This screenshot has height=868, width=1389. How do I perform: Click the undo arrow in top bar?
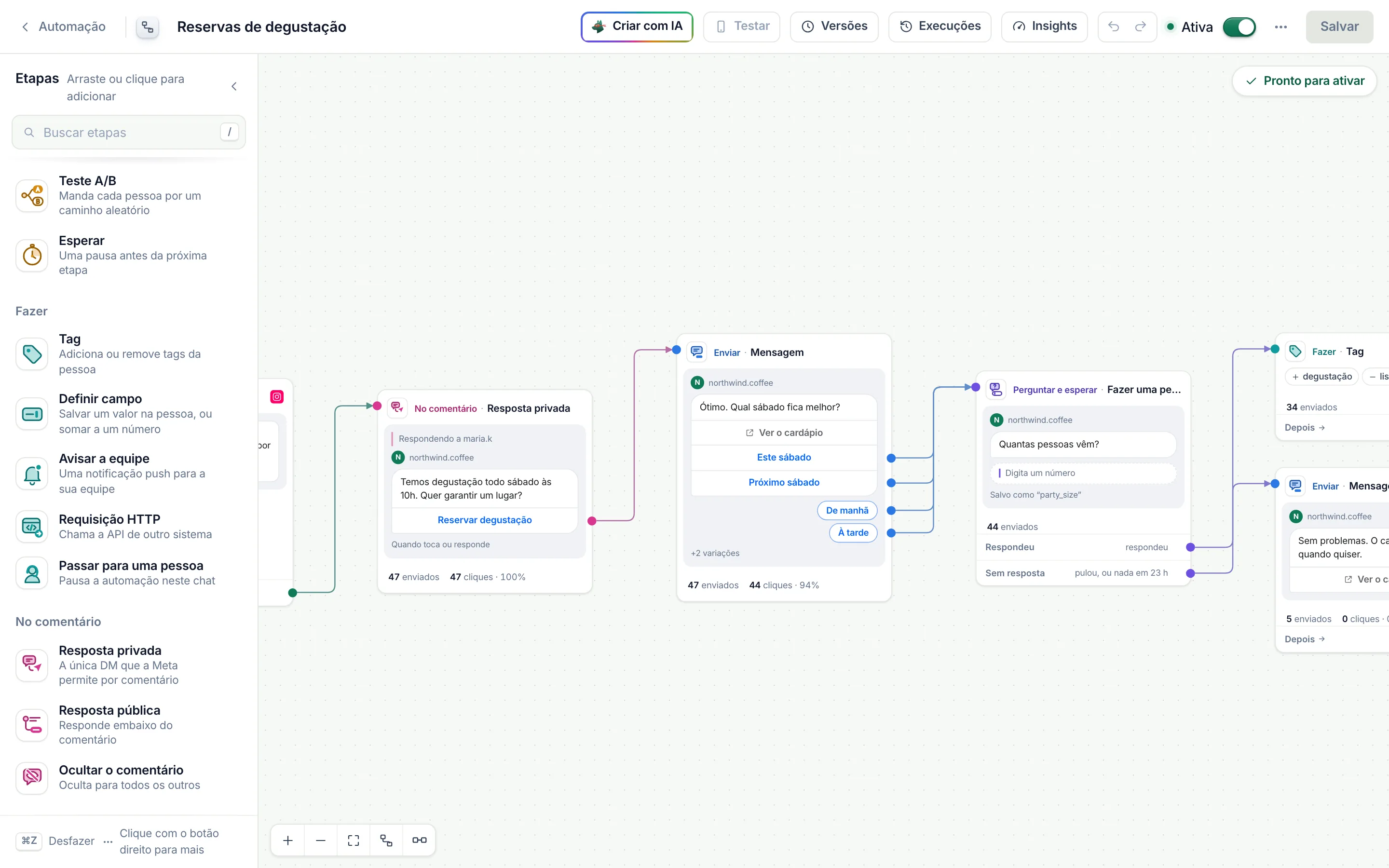1114,27
